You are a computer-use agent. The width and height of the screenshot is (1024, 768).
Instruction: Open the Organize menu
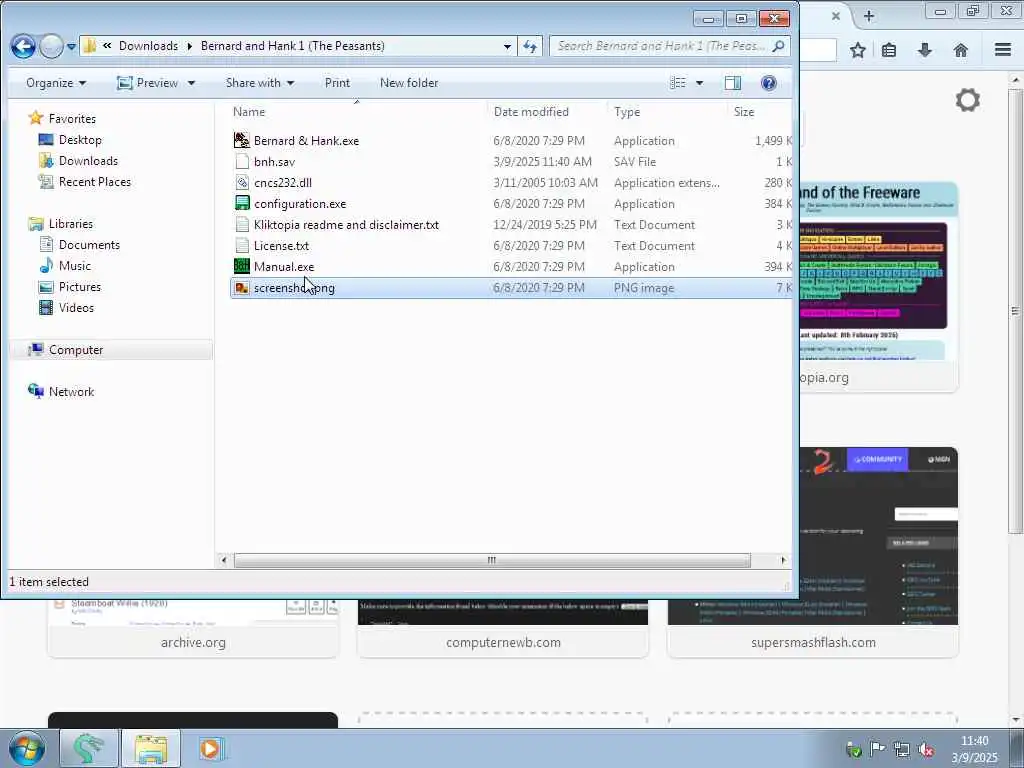[56, 83]
